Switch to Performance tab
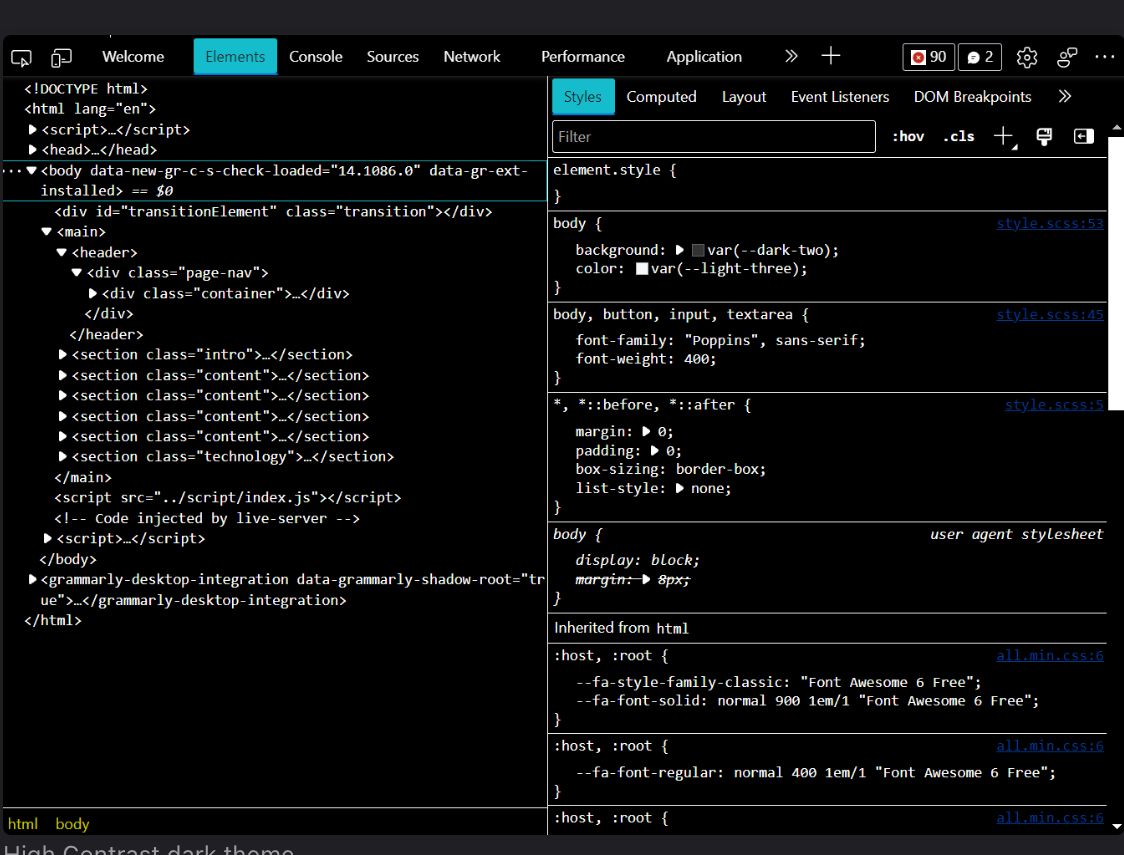The width and height of the screenshot is (1124, 855). [x=583, y=57]
